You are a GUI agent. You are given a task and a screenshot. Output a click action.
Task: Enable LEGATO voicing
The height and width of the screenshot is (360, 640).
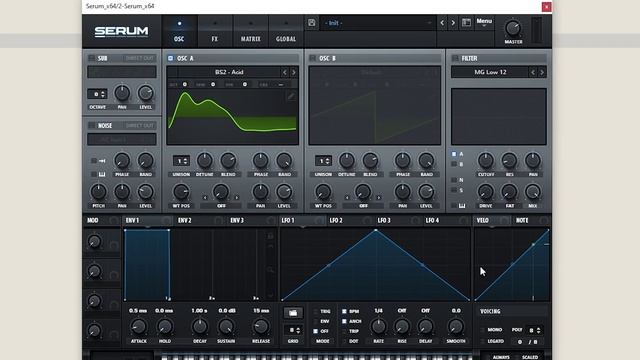483,341
